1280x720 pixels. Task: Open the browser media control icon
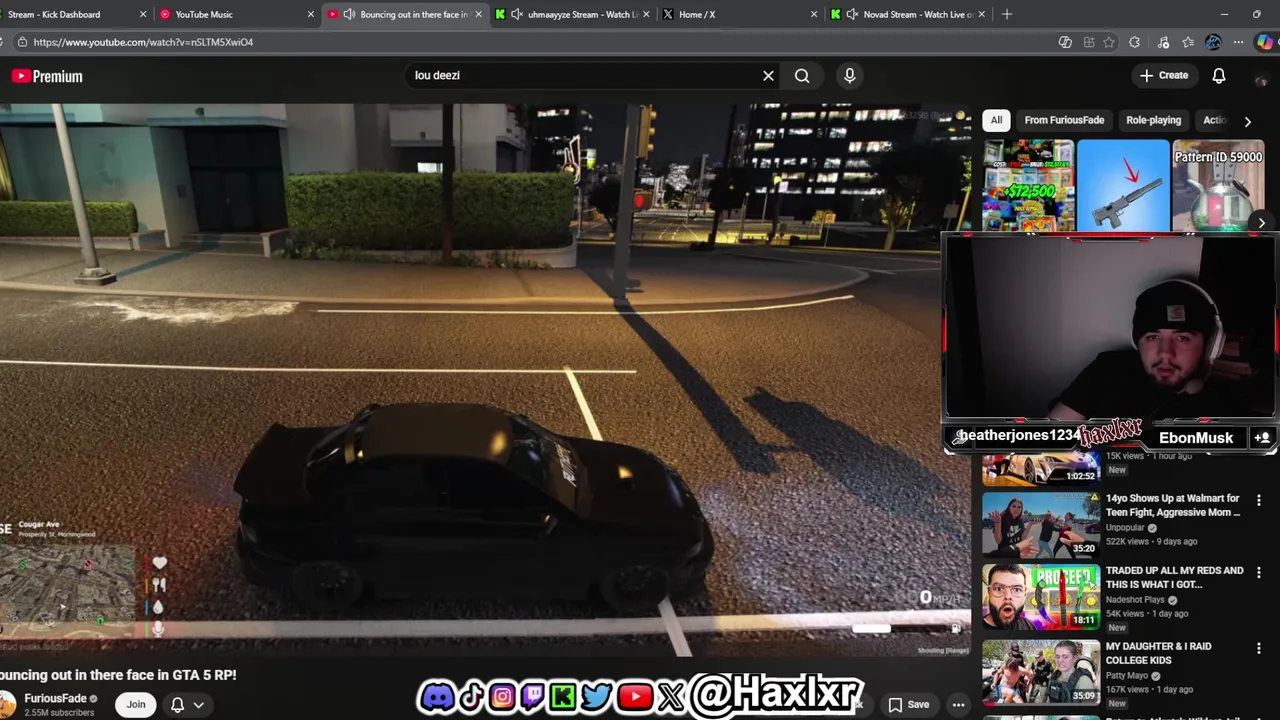point(1163,42)
